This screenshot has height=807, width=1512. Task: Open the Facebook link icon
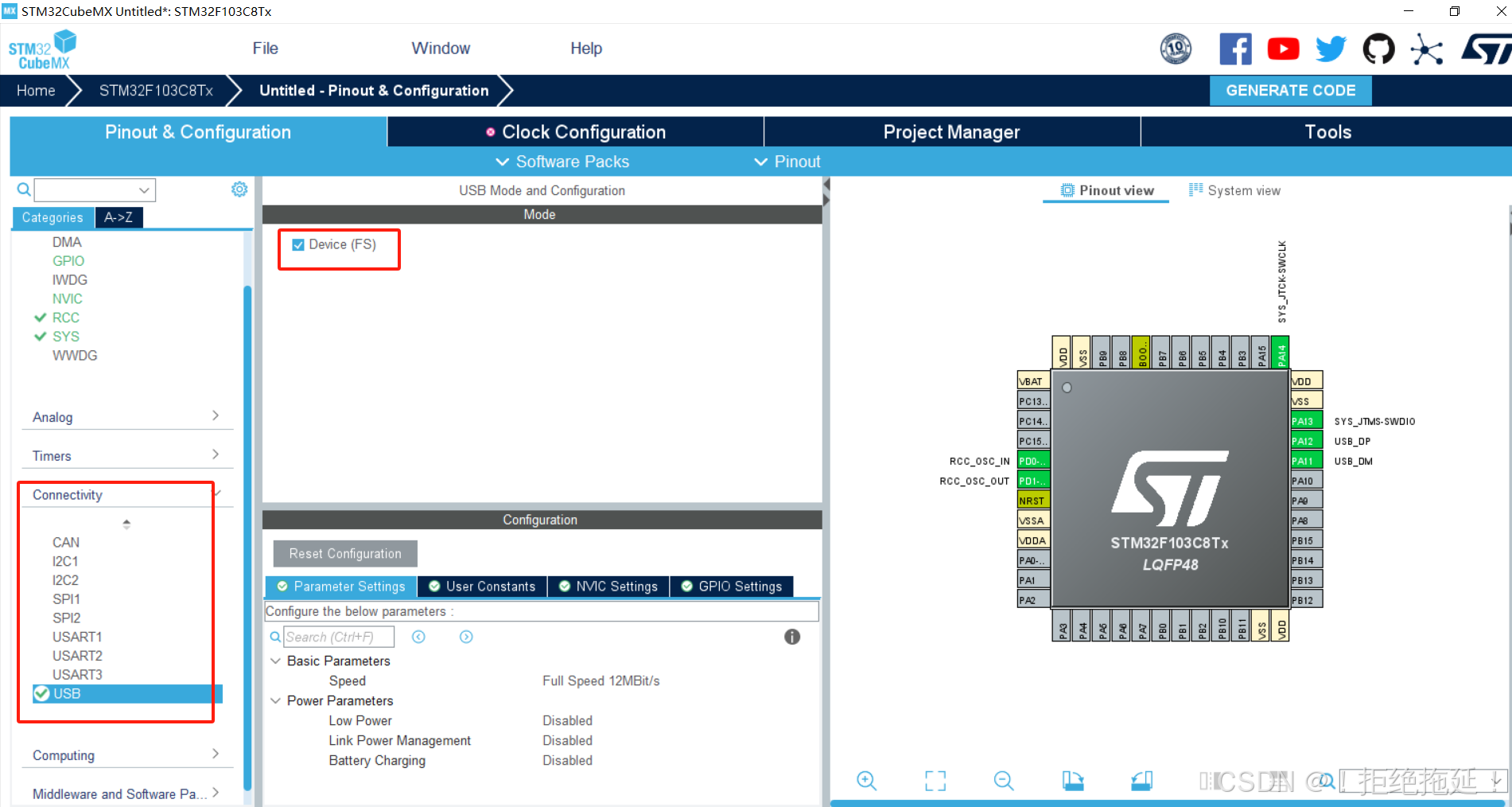[1235, 49]
